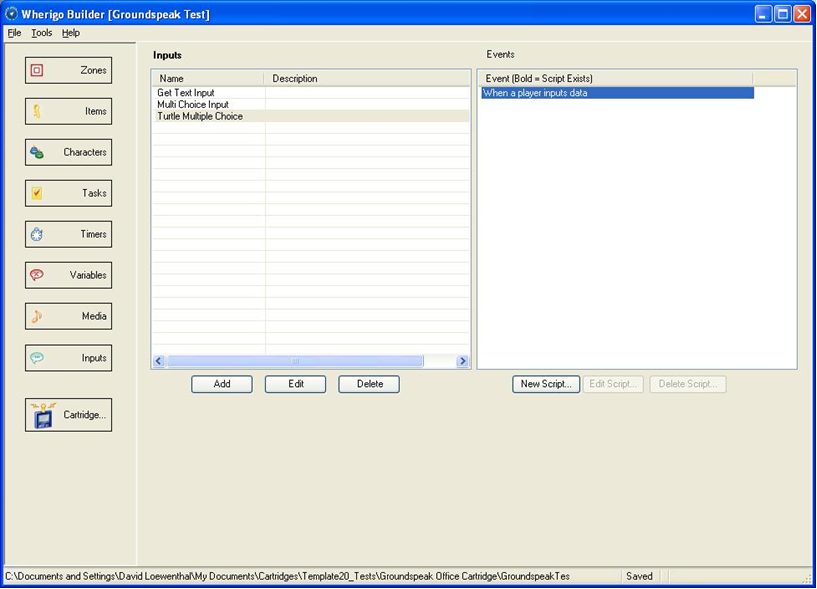Screen dimensions: 817x589
Task: Click the inputs list scroll left arrow
Action: [159, 361]
